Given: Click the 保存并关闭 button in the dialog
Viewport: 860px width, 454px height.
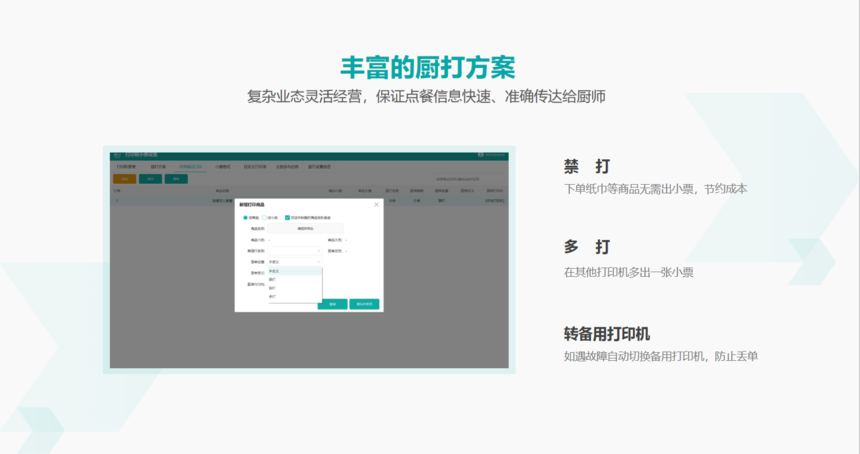Looking at the screenshot, I should 364,304.
